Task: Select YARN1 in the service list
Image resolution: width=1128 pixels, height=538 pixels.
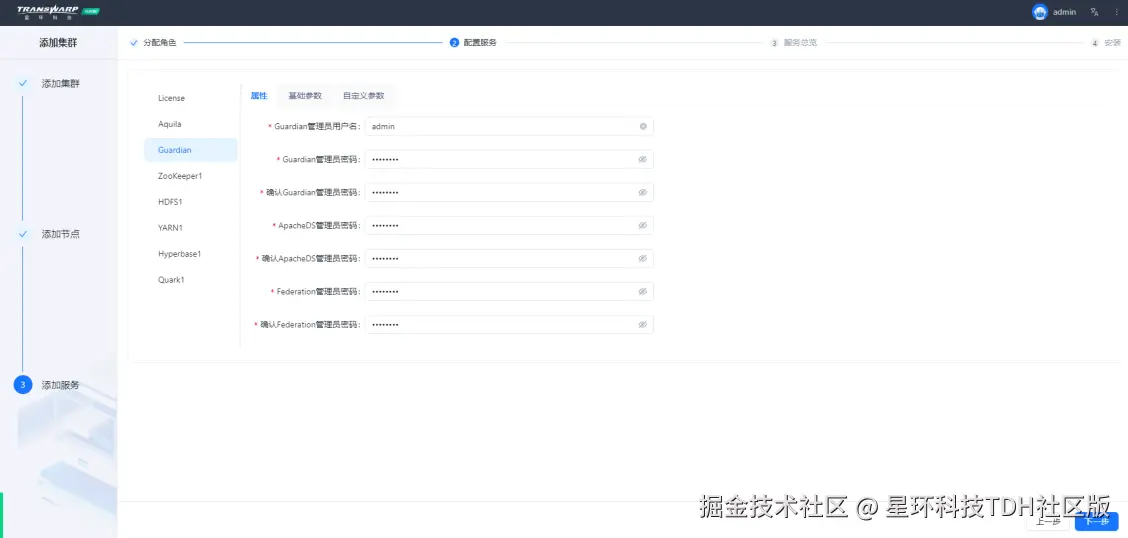Action: click(191, 227)
